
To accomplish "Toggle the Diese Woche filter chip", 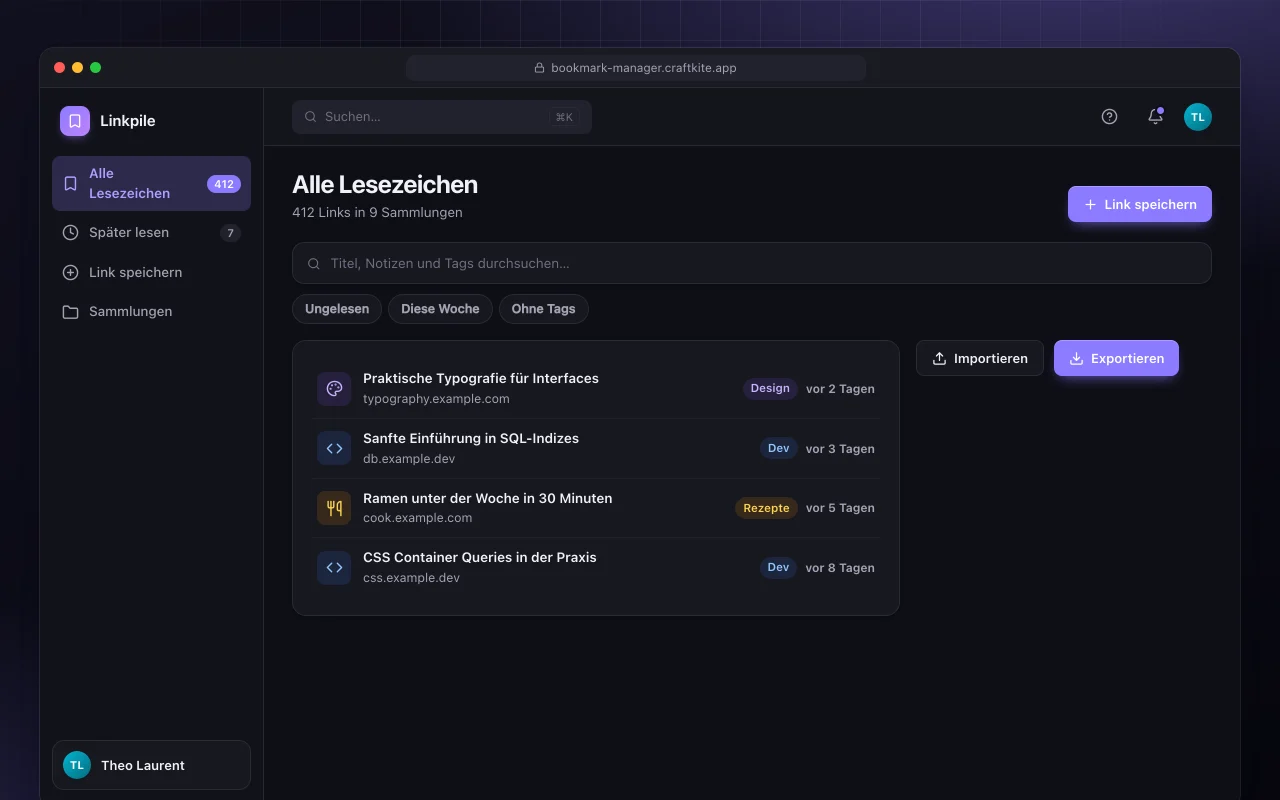I will pos(440,309).
